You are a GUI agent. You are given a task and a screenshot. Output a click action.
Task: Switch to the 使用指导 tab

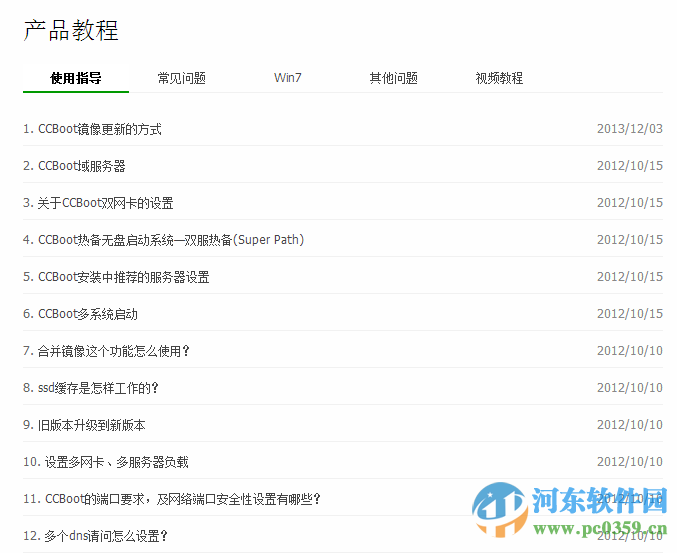76,78
